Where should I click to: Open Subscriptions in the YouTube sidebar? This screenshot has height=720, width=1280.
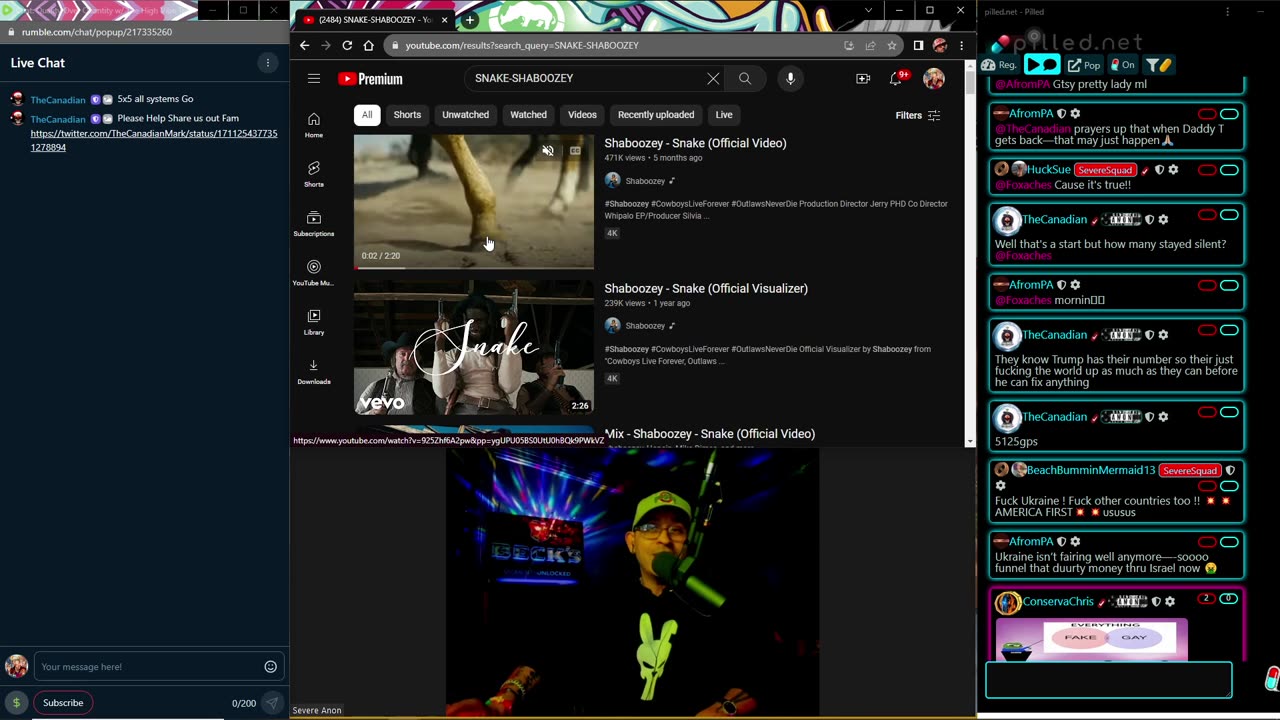point(314,222)
